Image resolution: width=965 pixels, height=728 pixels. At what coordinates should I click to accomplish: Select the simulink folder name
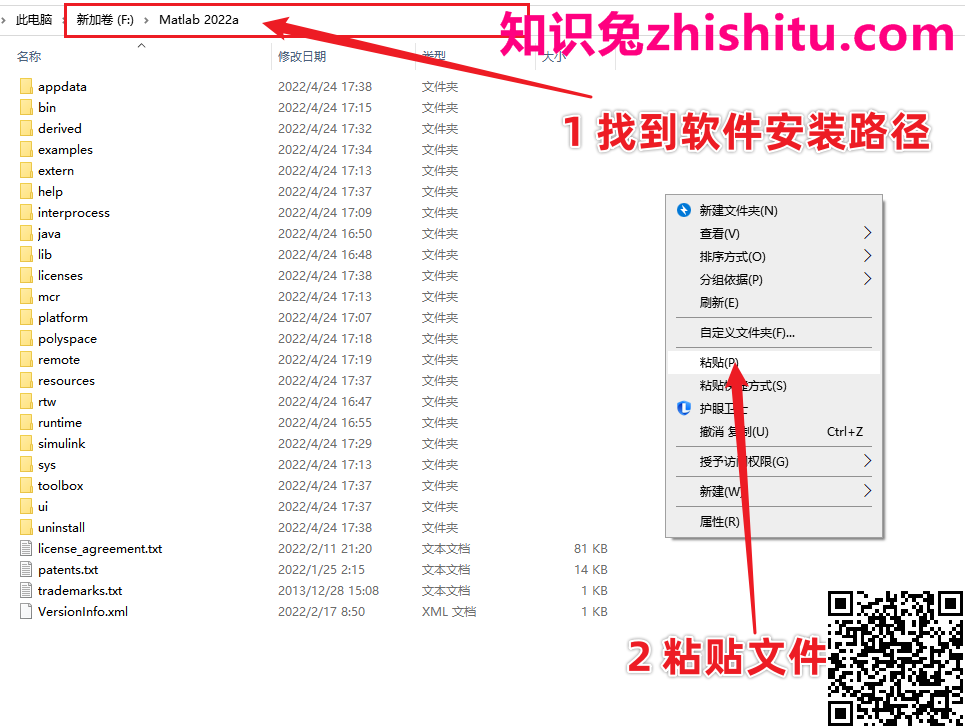[62, 443]
